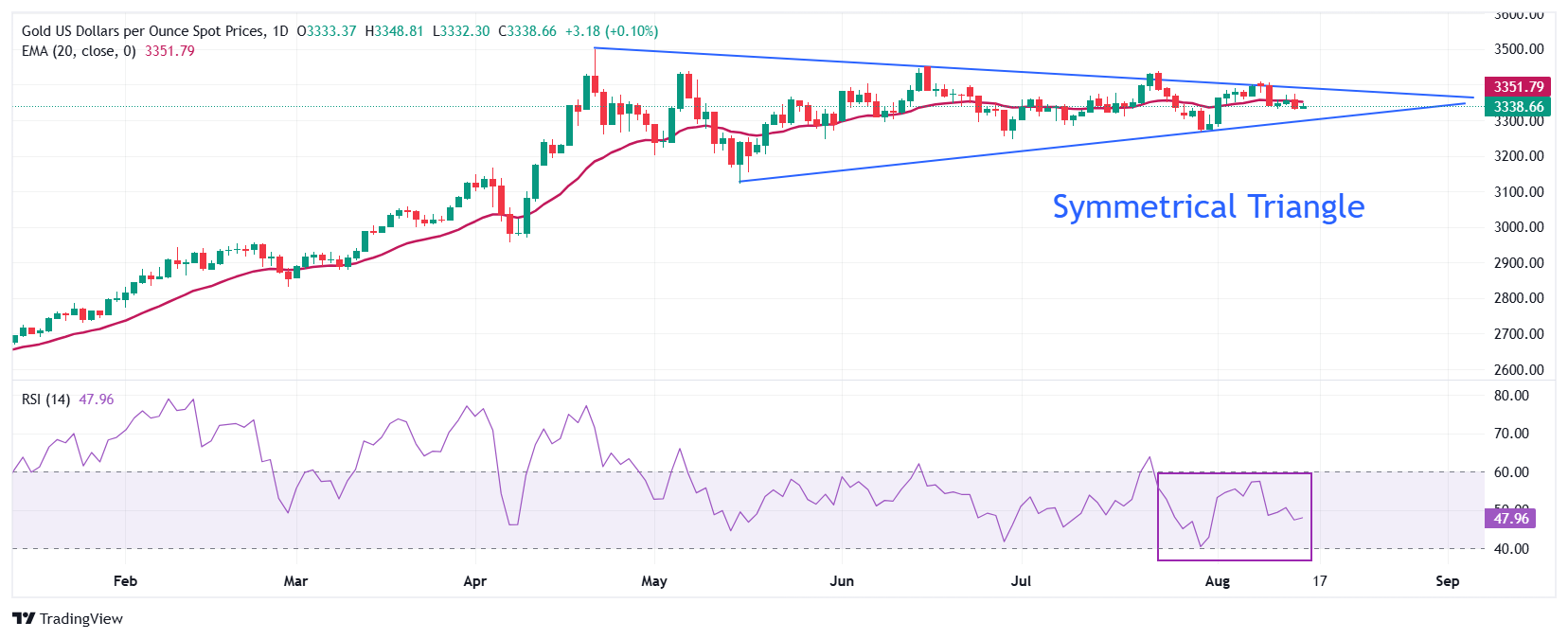Click the Aug label on time axis

1218,581
